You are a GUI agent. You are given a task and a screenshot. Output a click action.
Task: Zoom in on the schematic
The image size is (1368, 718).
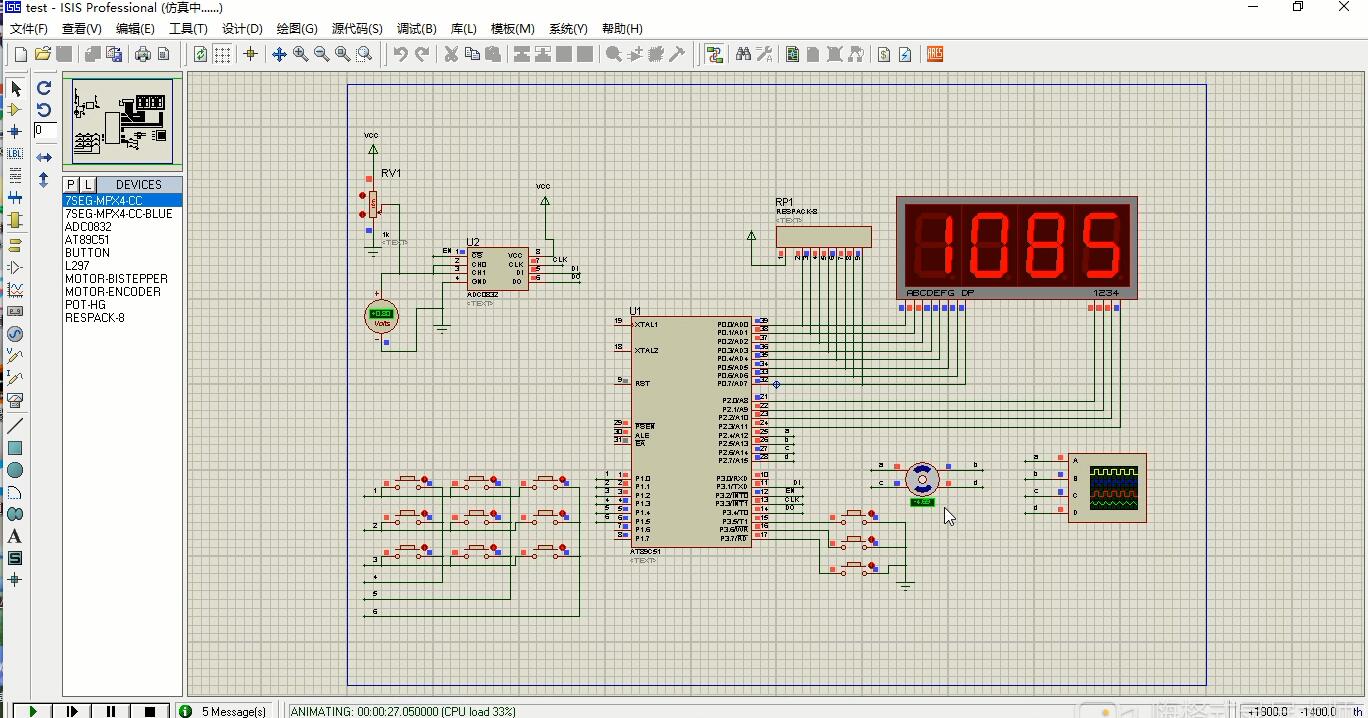(300, 54)
